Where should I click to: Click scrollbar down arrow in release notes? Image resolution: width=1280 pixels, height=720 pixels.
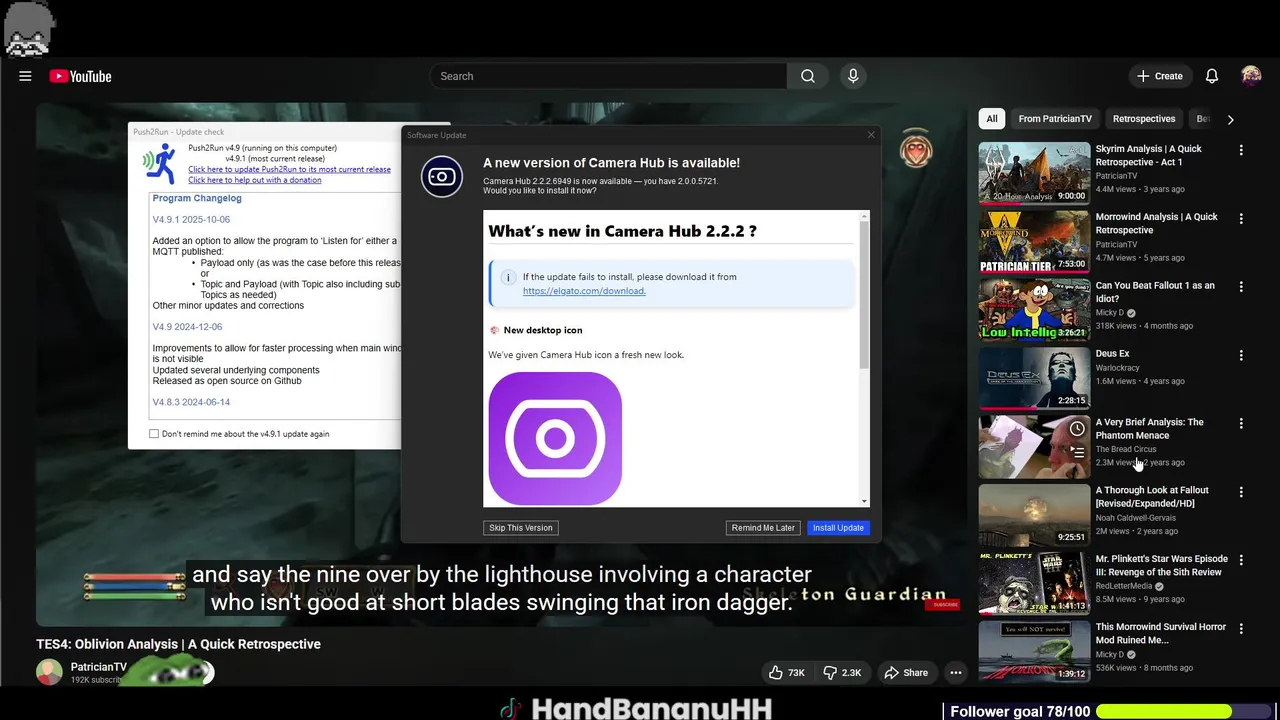[x=864, y=501]
